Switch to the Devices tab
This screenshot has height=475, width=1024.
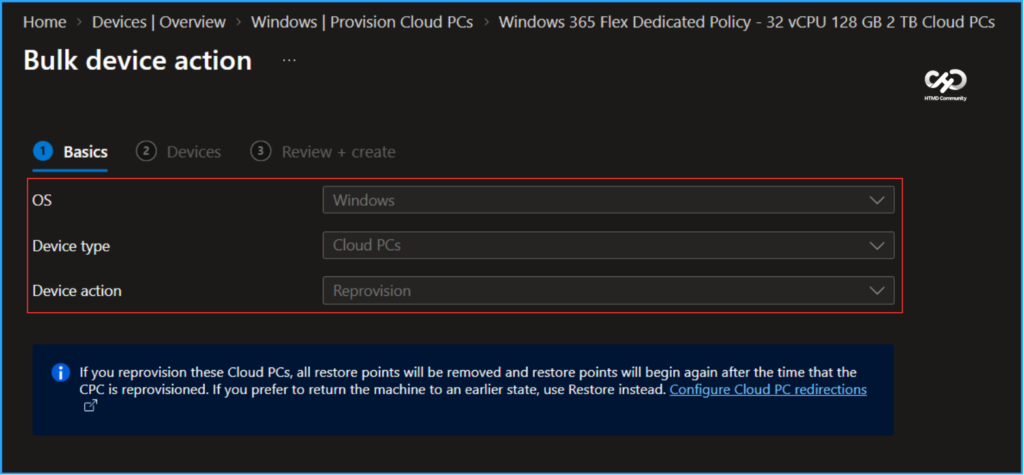[x=178, y=152]
